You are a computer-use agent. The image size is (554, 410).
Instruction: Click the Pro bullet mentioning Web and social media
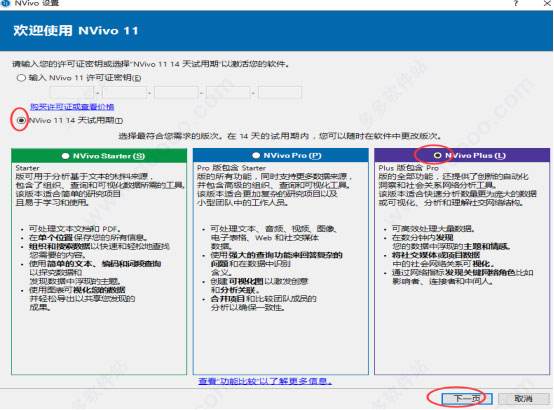[273, 238]
